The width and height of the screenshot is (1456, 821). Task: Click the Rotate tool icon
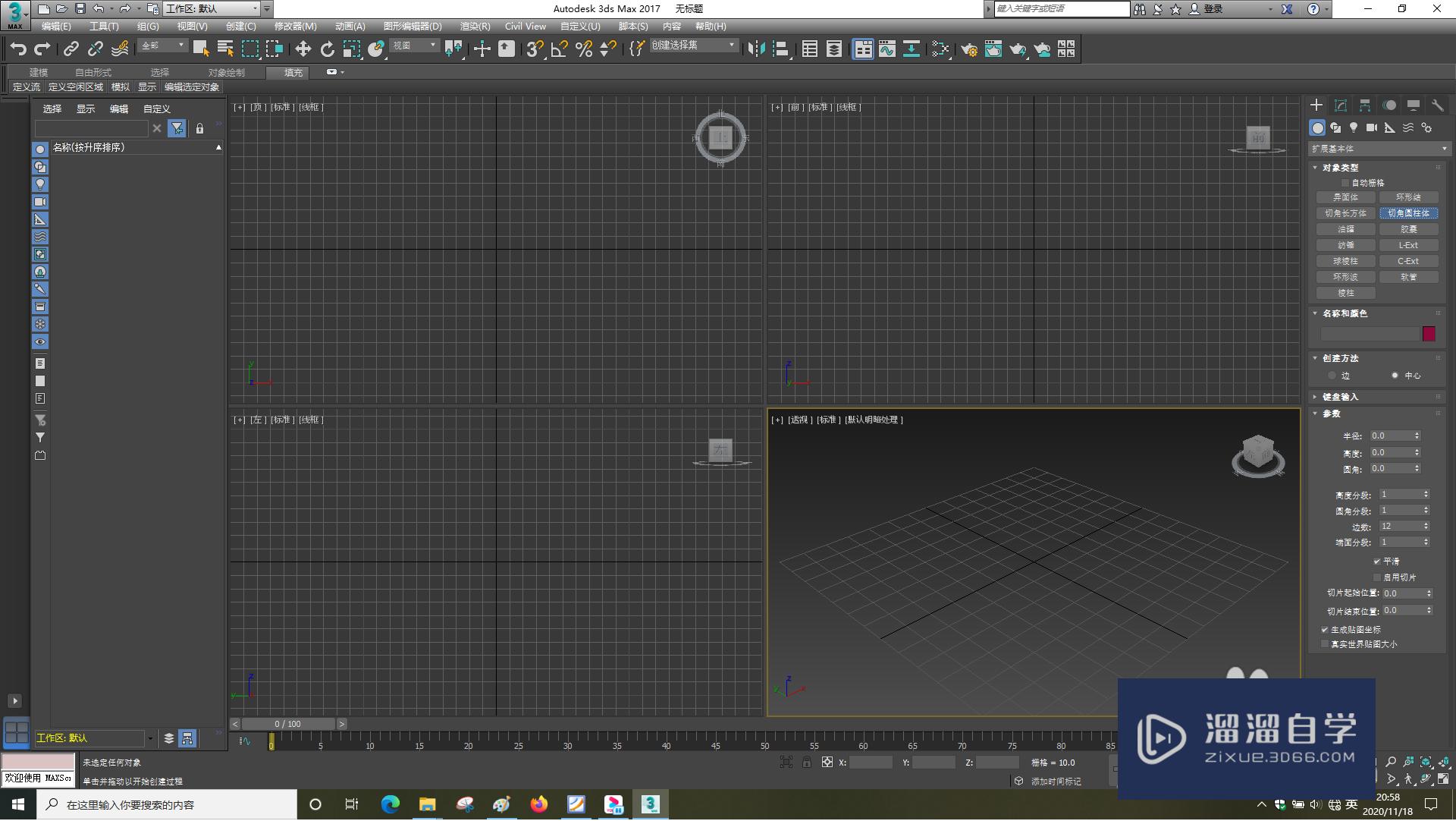327,49
